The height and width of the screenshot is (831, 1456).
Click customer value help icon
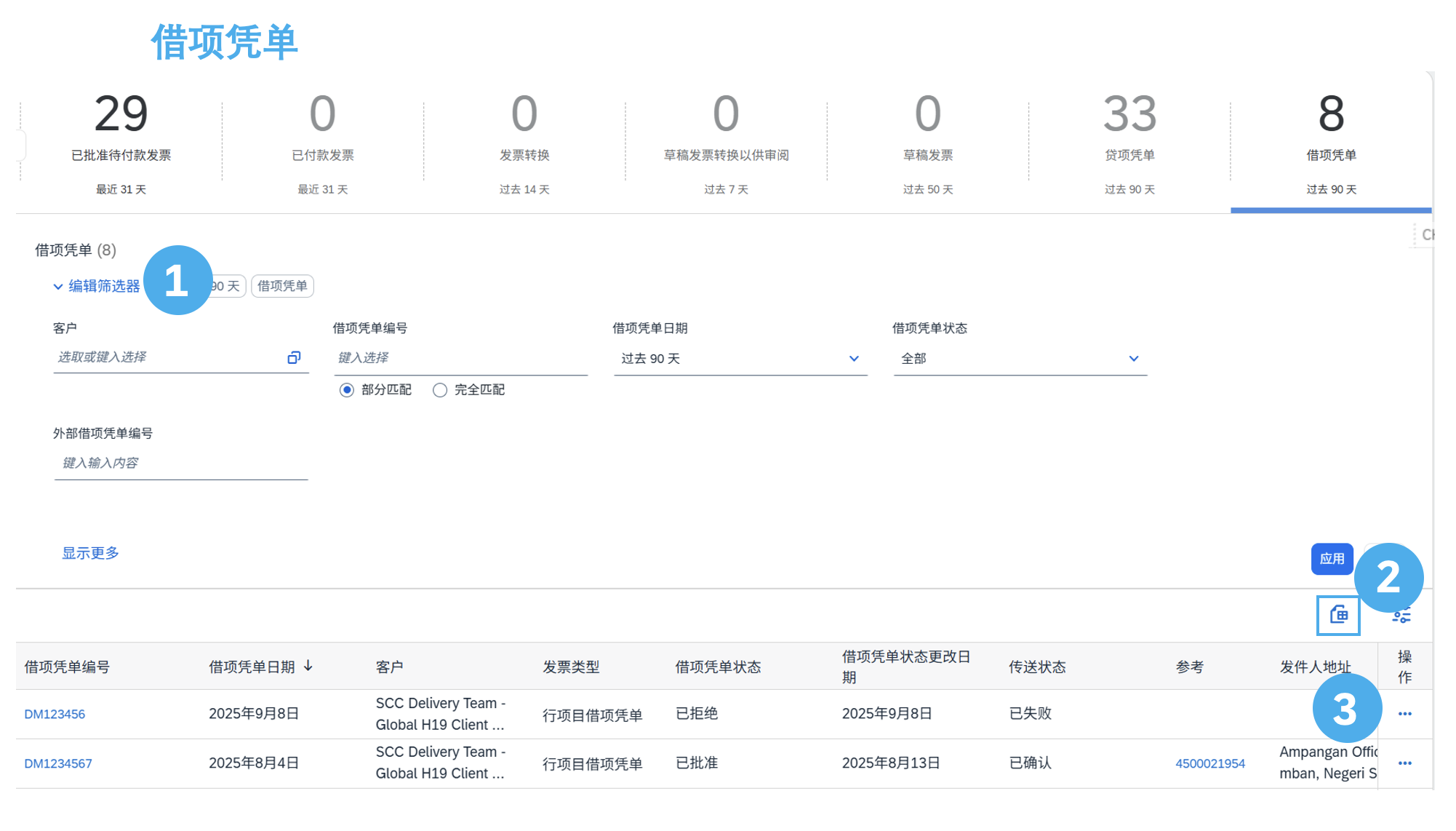[294, 357]
